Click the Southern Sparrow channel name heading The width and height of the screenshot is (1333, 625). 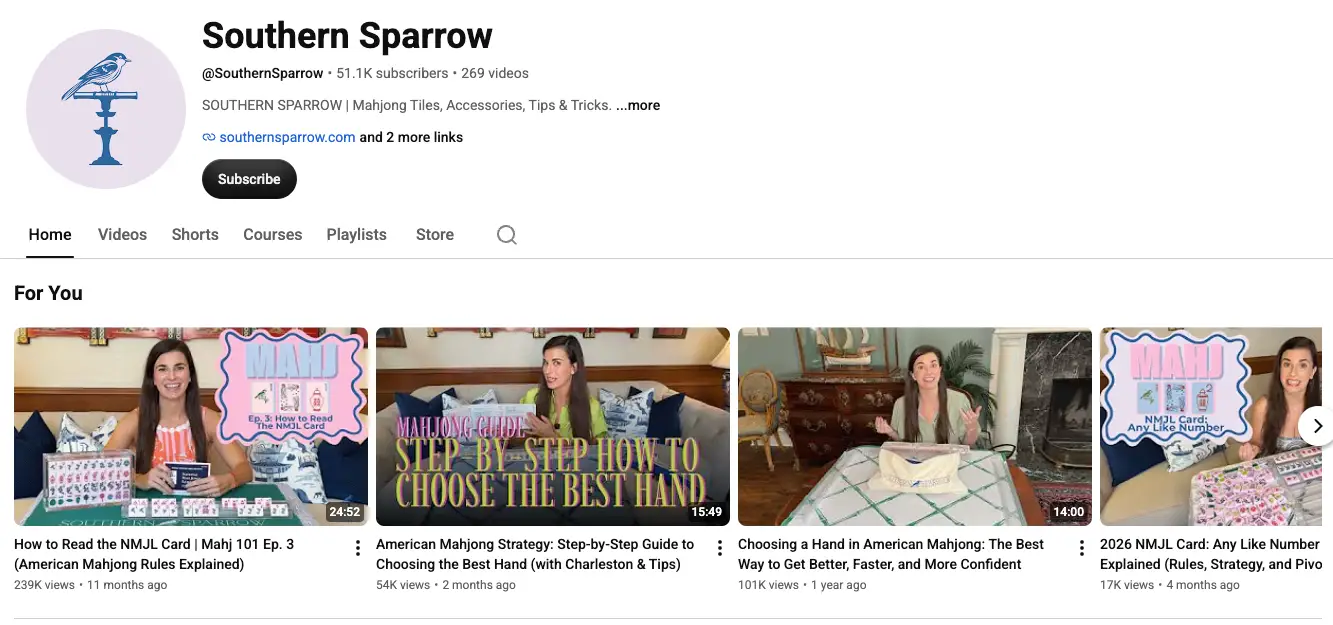pos(347,36)
